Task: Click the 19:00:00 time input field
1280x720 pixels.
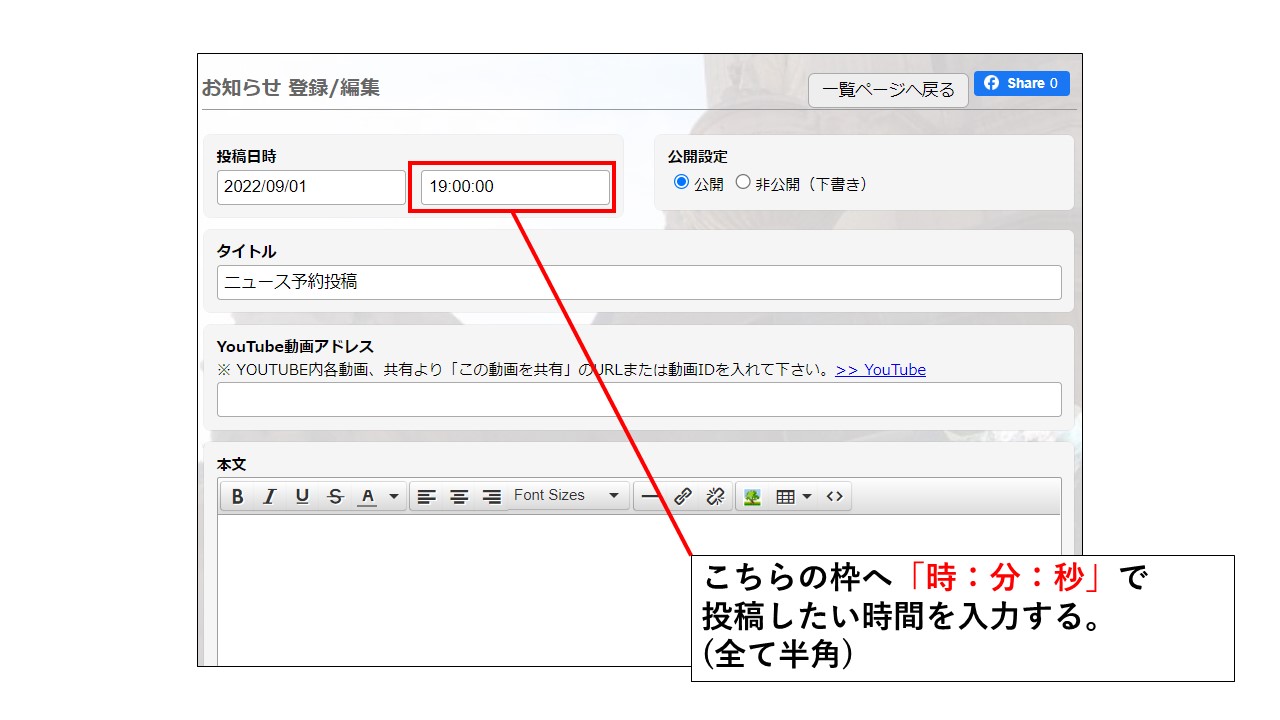Action: click(514, 187)
